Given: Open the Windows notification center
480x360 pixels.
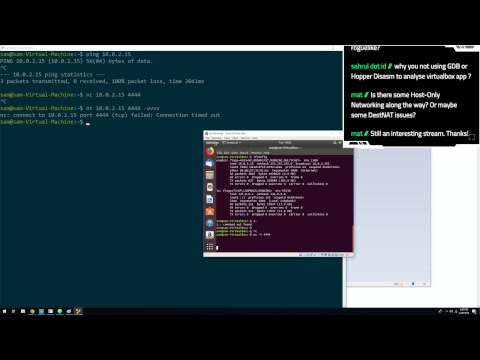Looking at the screenshot, I should tap(474, 312).
